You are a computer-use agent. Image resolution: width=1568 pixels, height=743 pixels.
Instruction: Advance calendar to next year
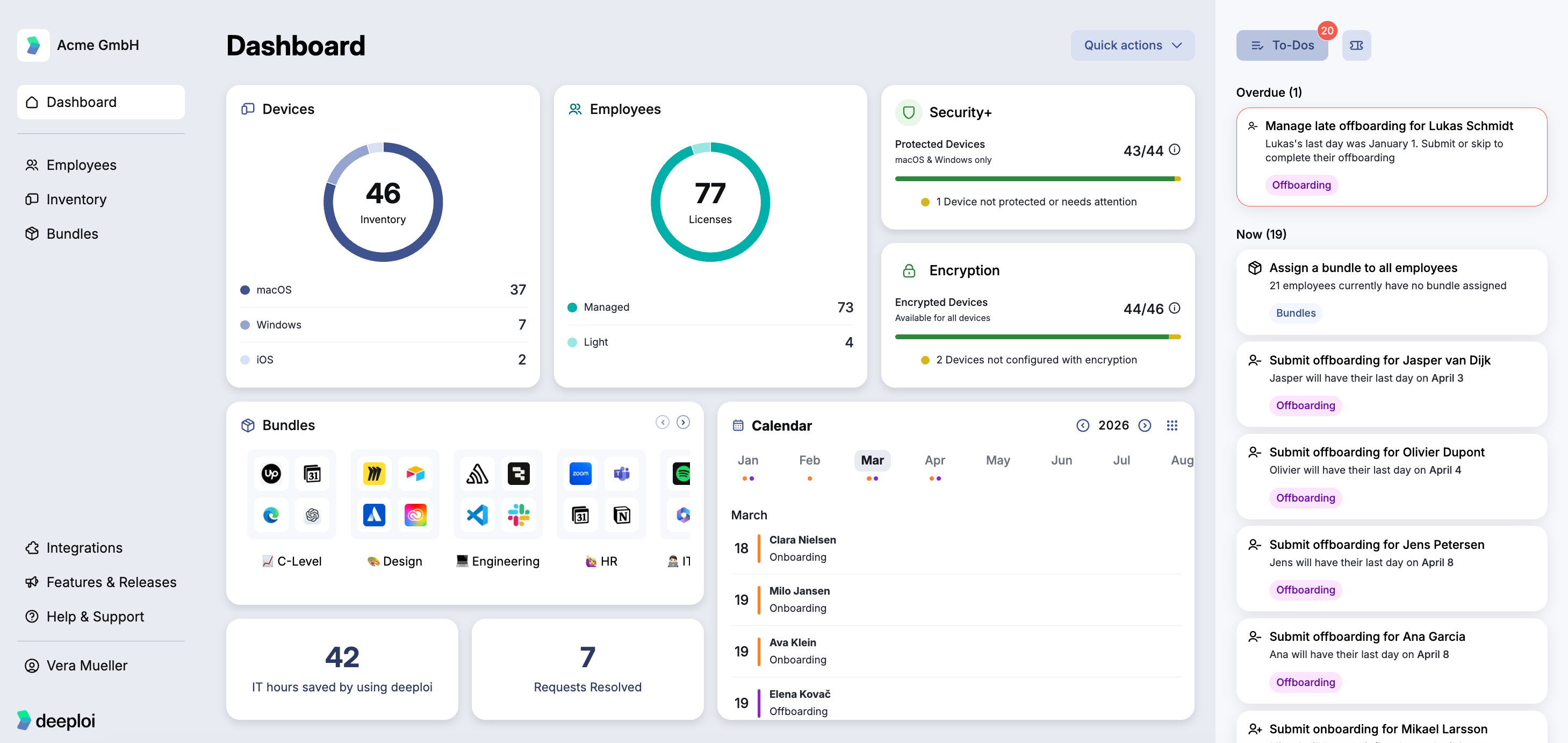1143,425
